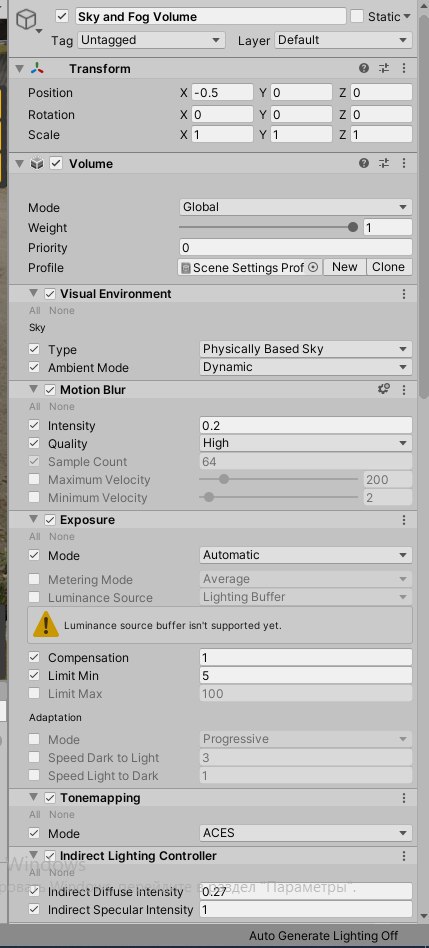Open Motion Blur additional properties gear
This screenshot has height=948, width=429.
(384, 389)
